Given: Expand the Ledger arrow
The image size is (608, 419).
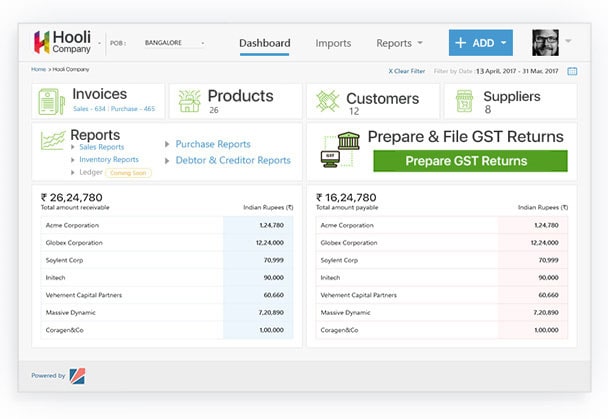Looking at the screenshot, I should click(73, 172).
